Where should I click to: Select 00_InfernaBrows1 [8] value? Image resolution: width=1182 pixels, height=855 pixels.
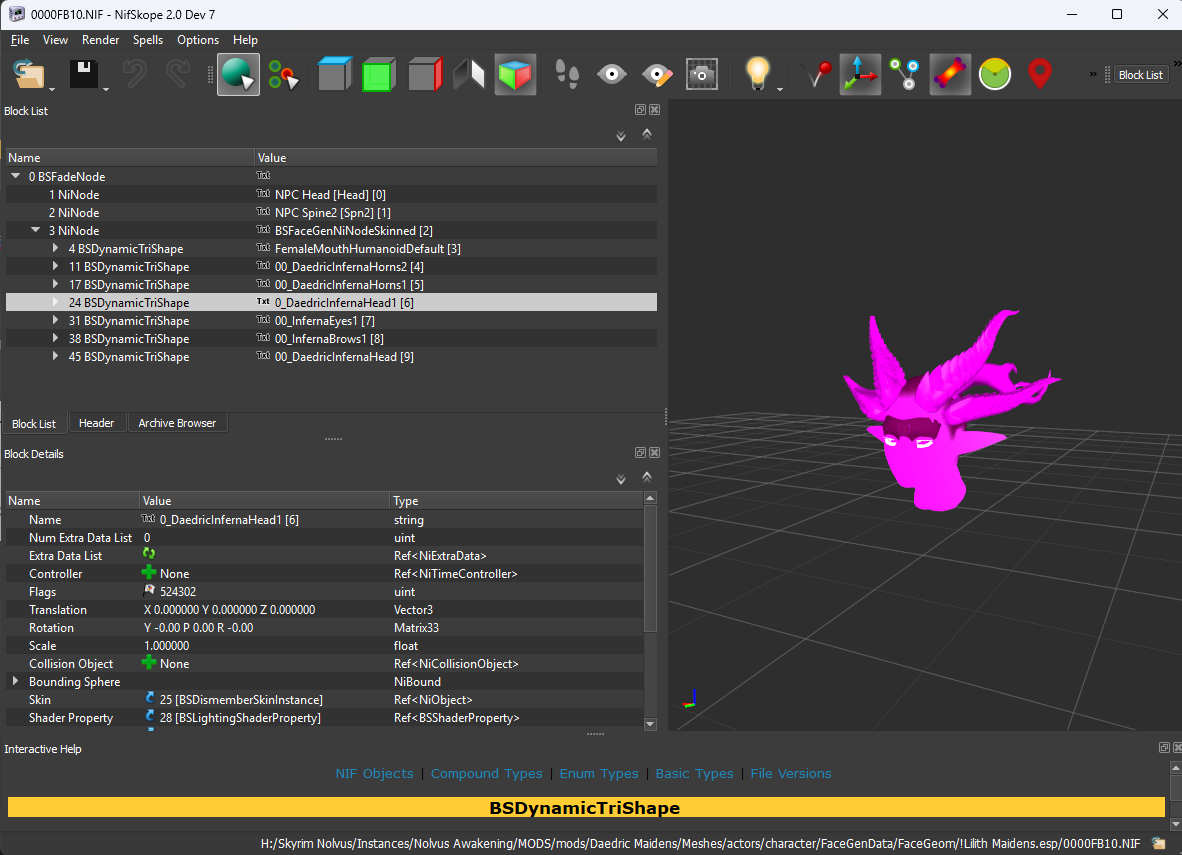(329, 339)
